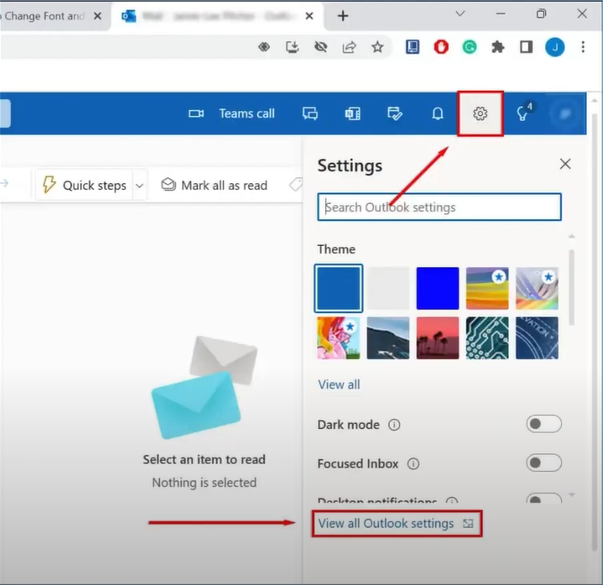Select the light gray theme swatch
Screen dimensions: 603x585
coord(388,288)
